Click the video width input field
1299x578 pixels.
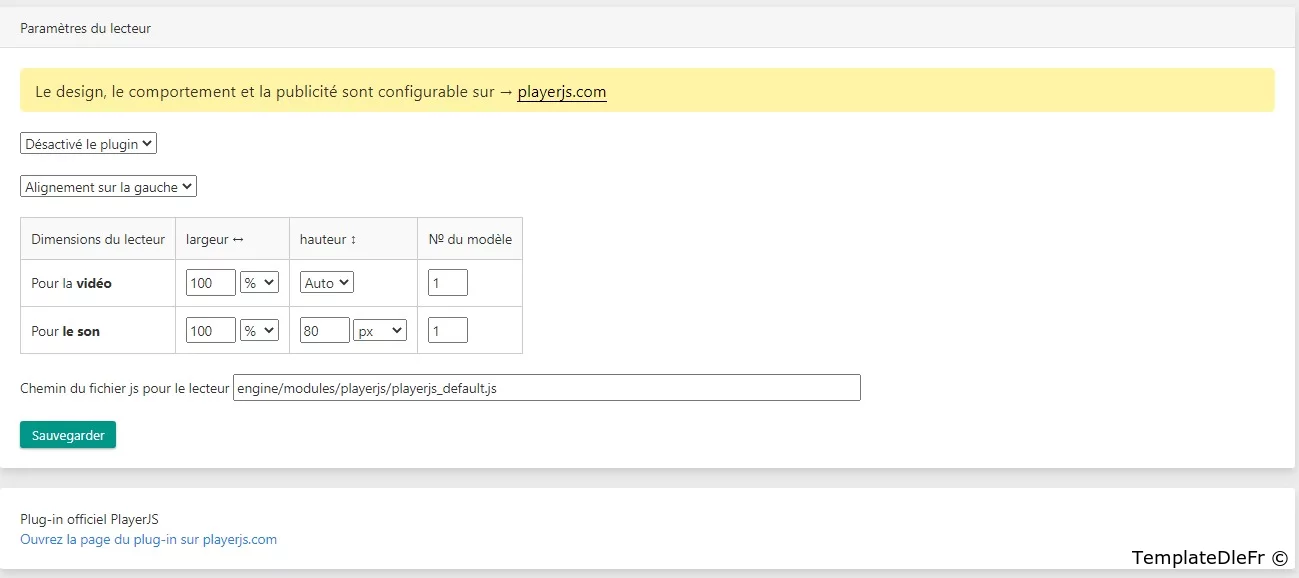click(210, 283)
